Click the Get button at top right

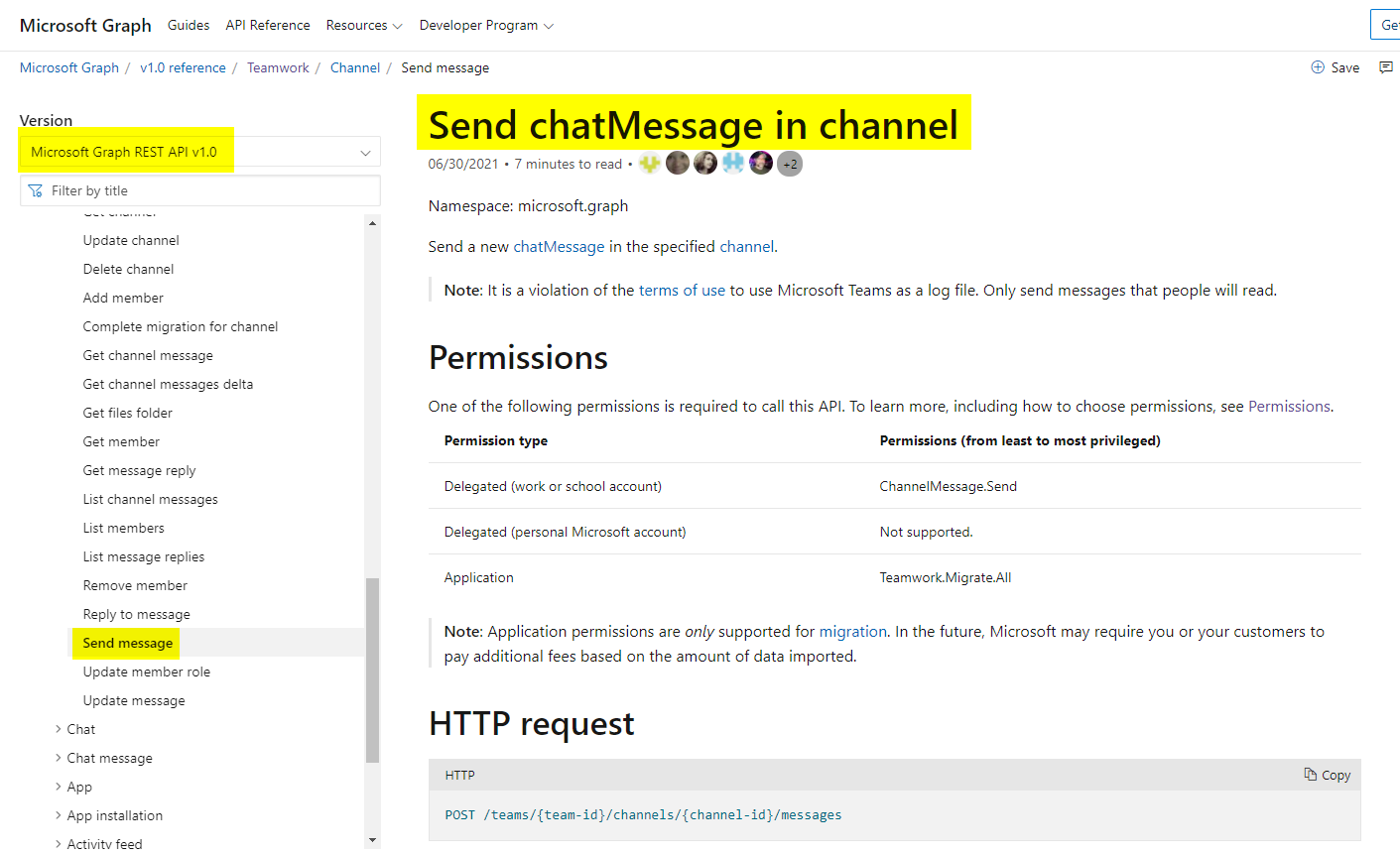coord(1386,25)
